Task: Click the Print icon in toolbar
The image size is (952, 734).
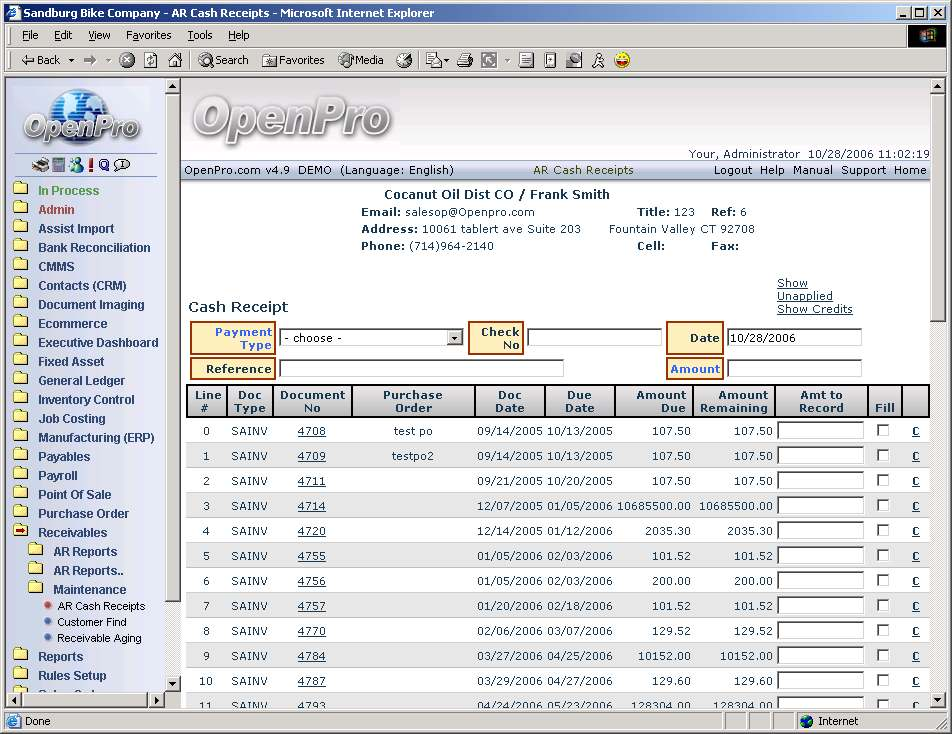Action: 465,60
